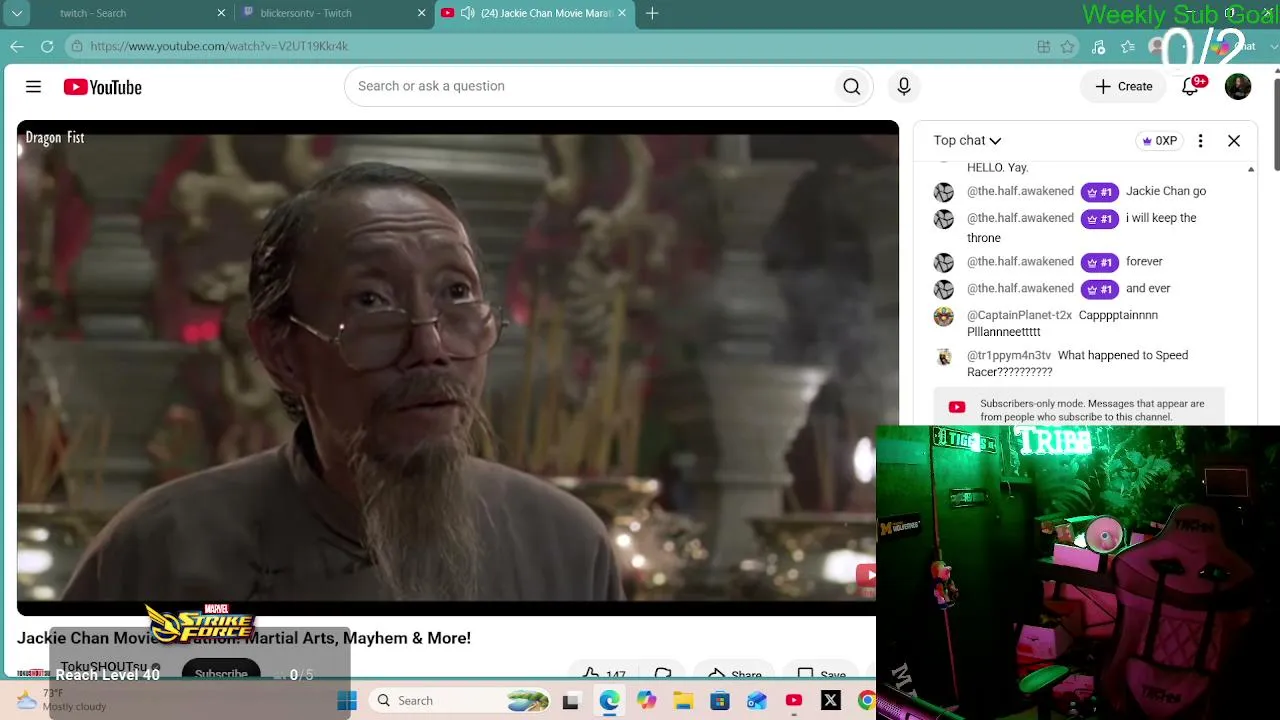
Task: Share the video with the Share button
Action: (735, 676)
